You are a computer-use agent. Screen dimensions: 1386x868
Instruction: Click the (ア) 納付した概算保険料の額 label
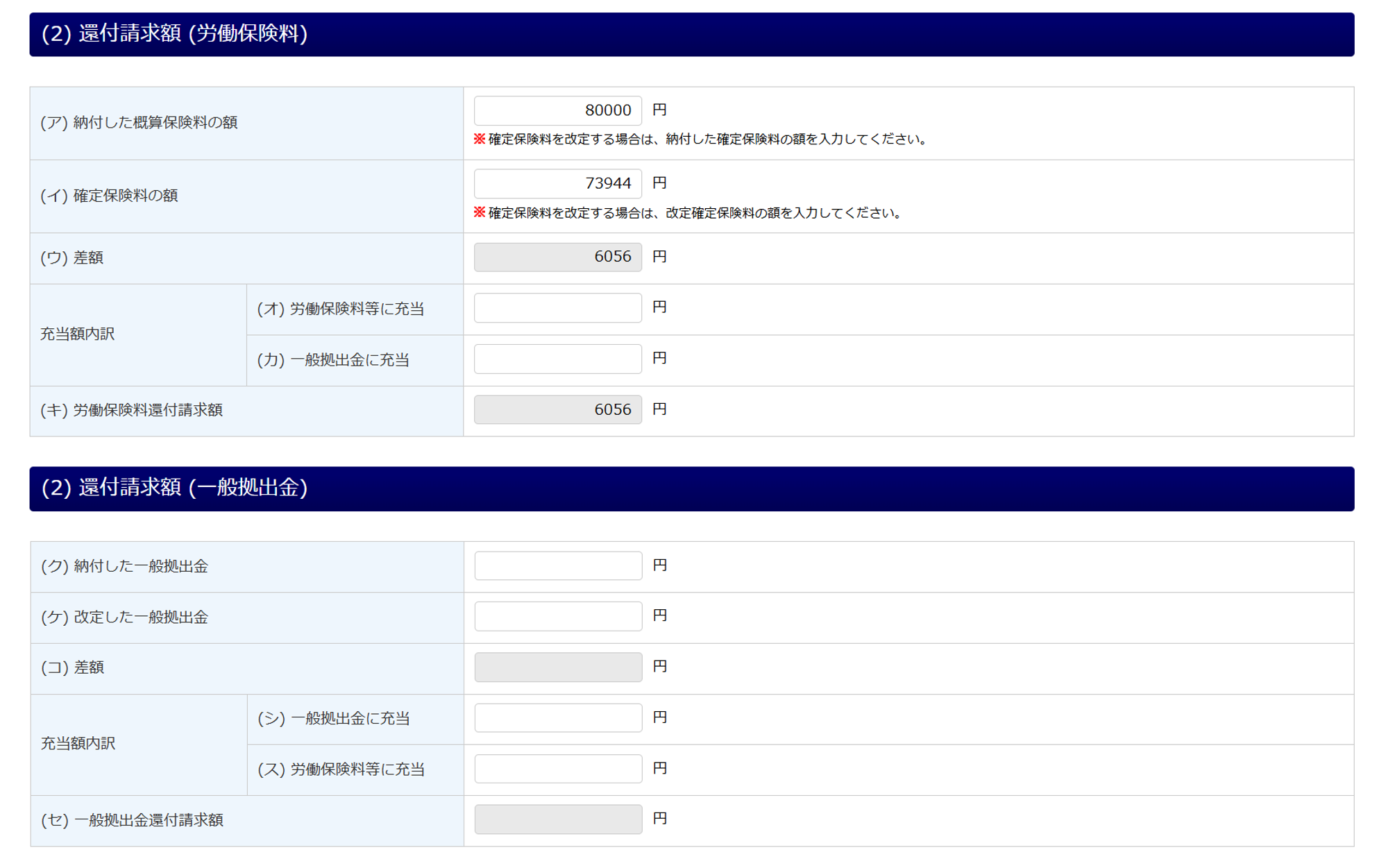point(139,123)
